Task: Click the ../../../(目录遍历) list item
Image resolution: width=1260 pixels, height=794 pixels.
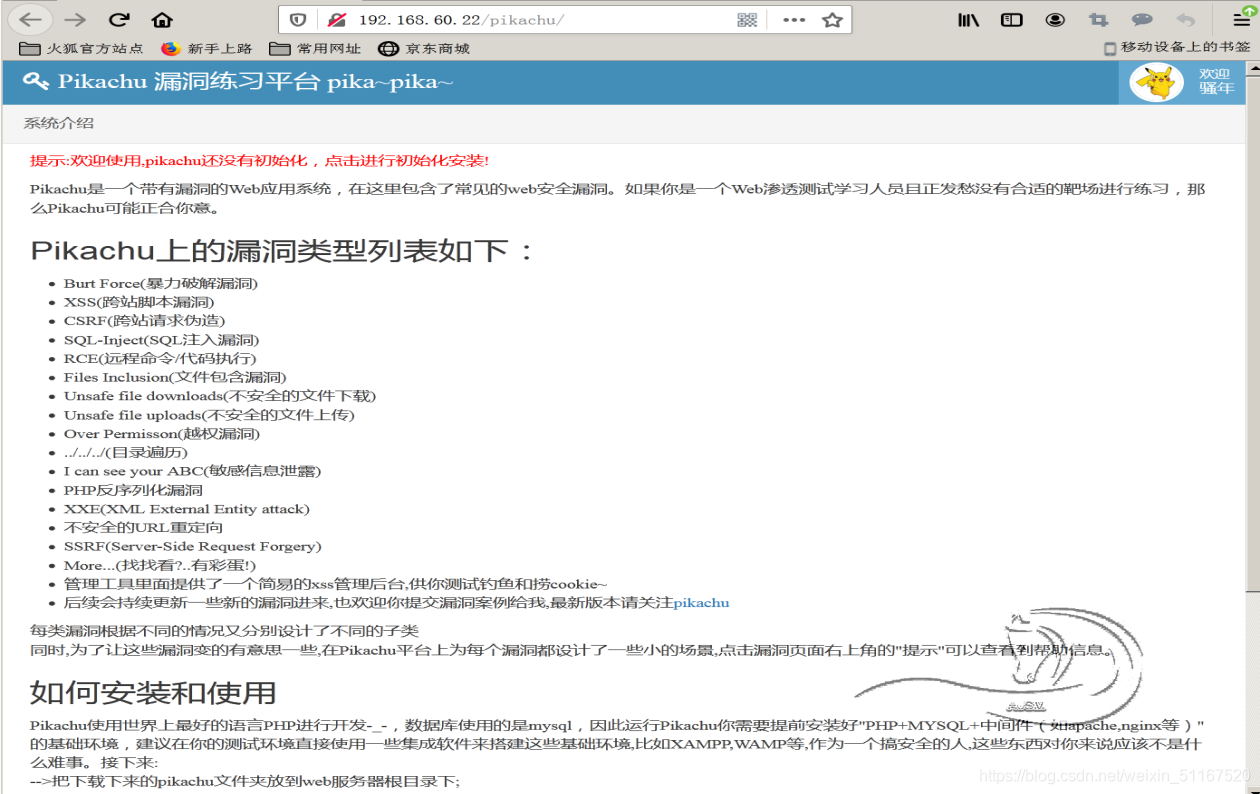Action: tap(126, 452)
